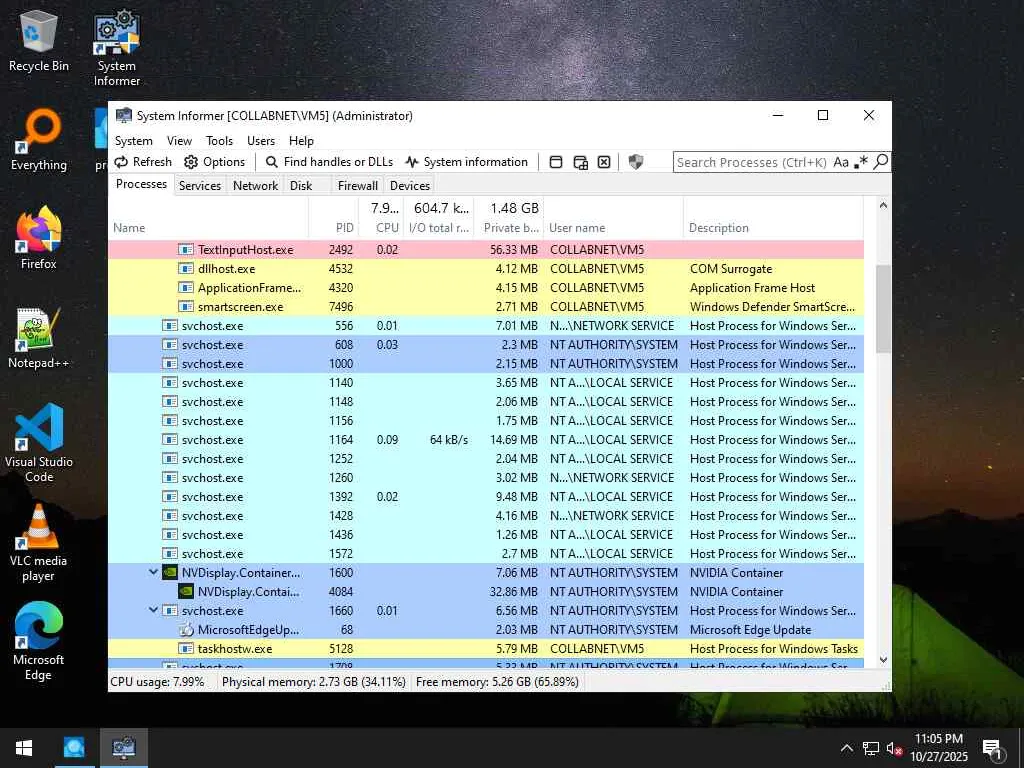Click the find window toolbar icon
Viewport: 1024px width, 768px height.
tap(556, 162)
